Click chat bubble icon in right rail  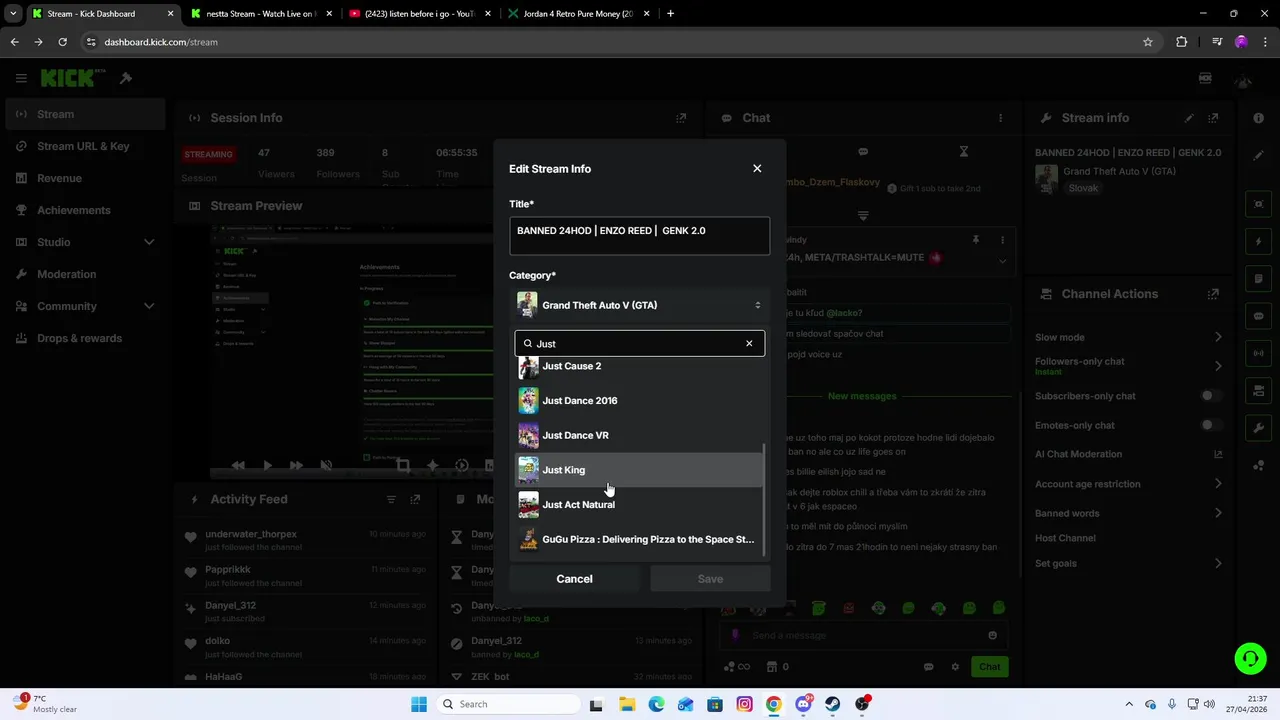click(1259, 316)
